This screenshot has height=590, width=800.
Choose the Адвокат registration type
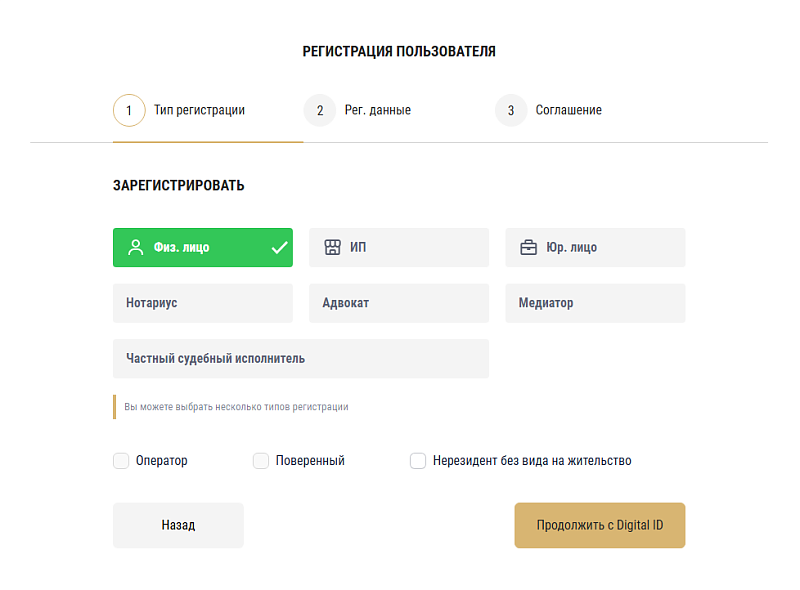click(x=399, y=303)
